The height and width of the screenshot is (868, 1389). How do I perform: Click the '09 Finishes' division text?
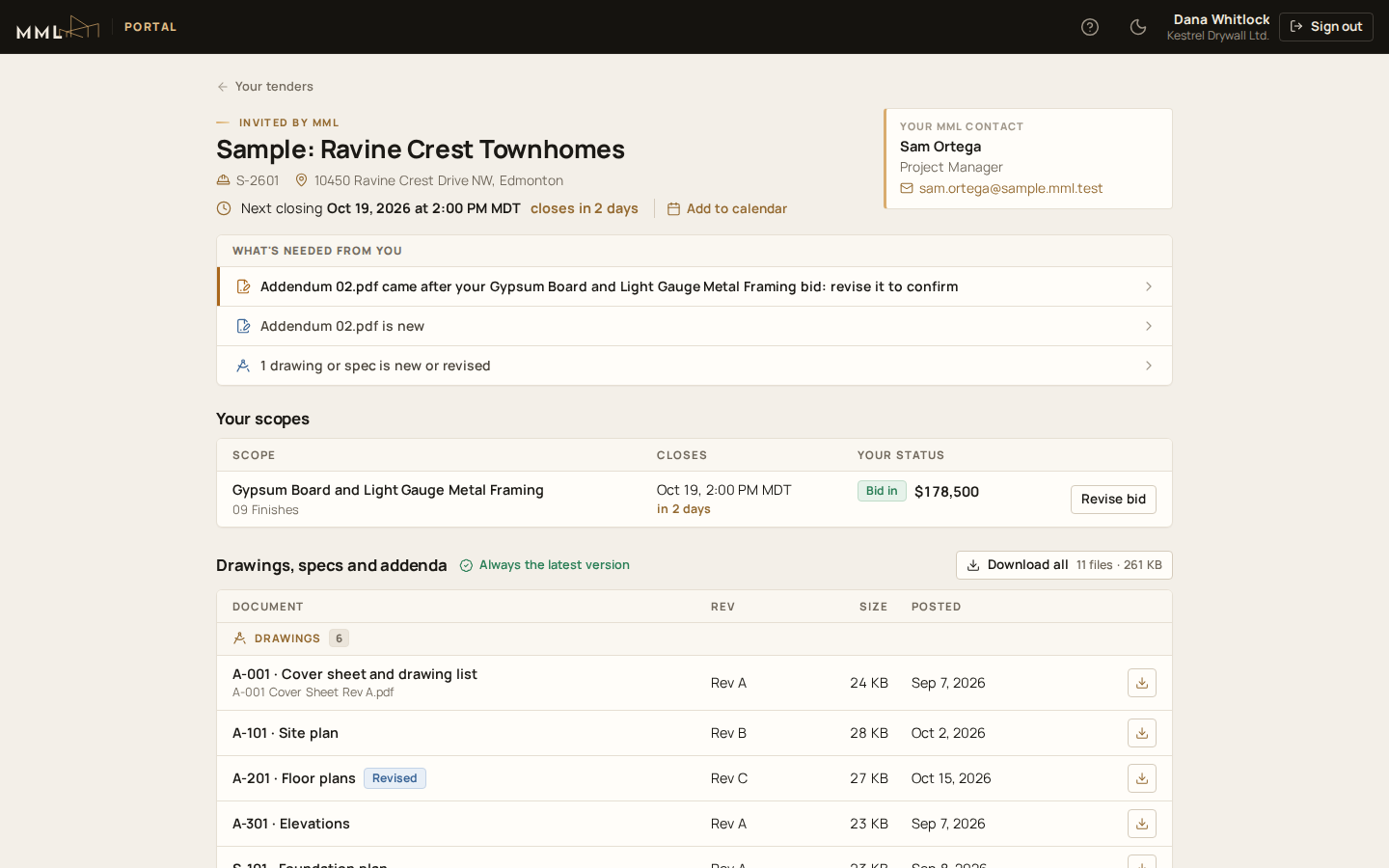(265, 510)
